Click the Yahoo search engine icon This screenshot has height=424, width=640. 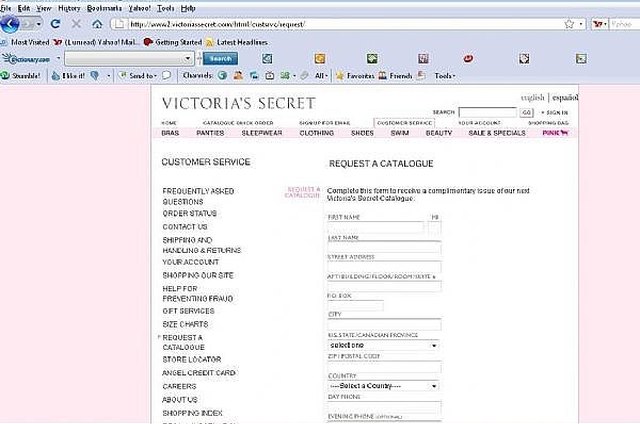pos(597,24)
